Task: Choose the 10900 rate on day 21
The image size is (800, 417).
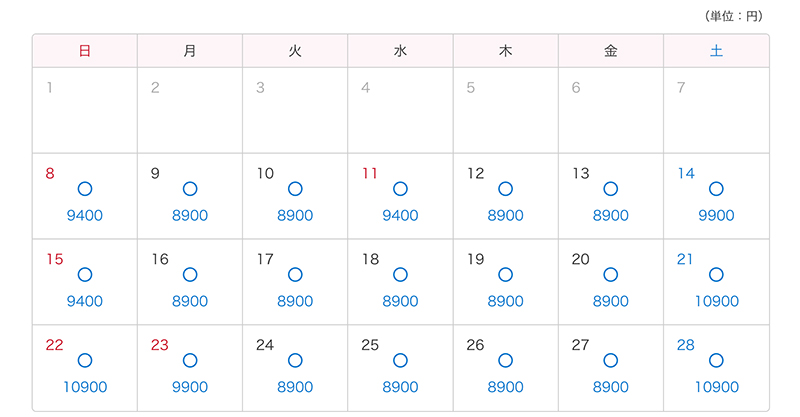Action: (716, 302)
